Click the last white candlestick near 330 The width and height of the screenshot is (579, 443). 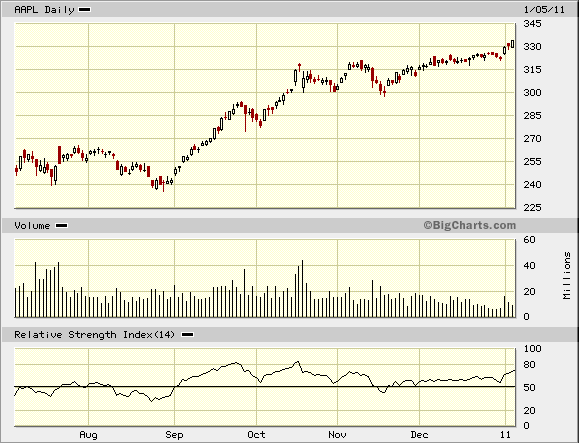click(513, 44)
